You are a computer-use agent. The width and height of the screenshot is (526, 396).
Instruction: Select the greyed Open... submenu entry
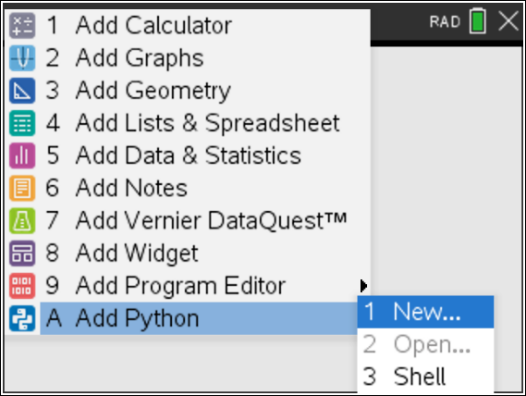426,345
